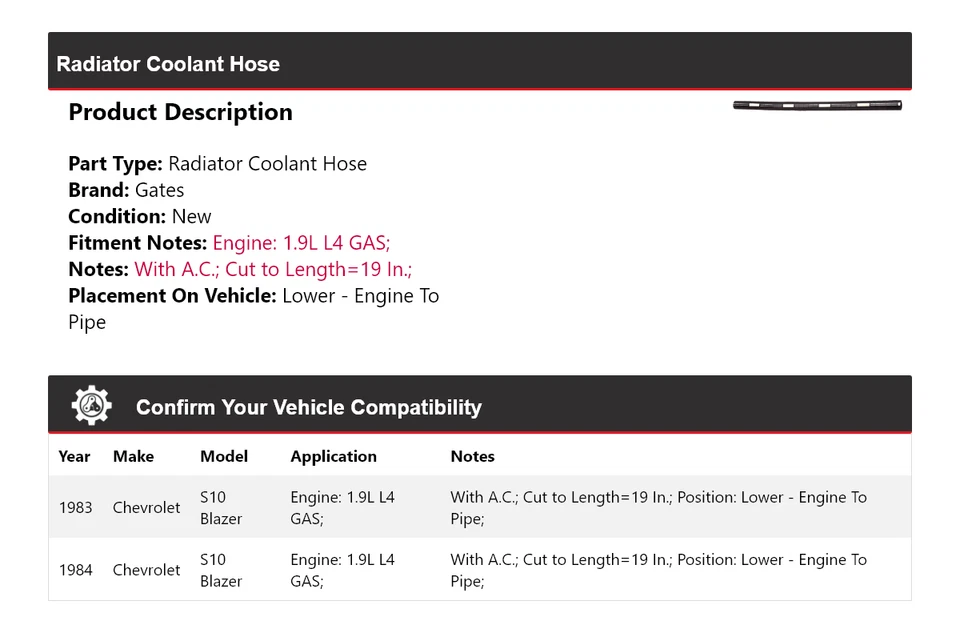Image resolution: width=960 pixels, height=633 pixels.
Task: Click the Make column header
Action: pos(133,456)
